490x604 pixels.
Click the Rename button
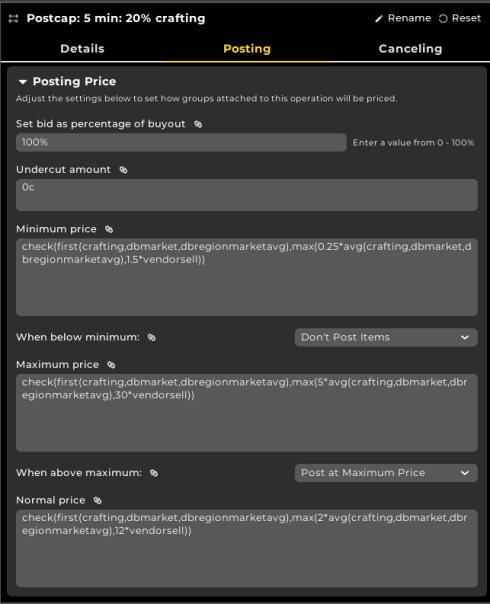tap(403, 18)
